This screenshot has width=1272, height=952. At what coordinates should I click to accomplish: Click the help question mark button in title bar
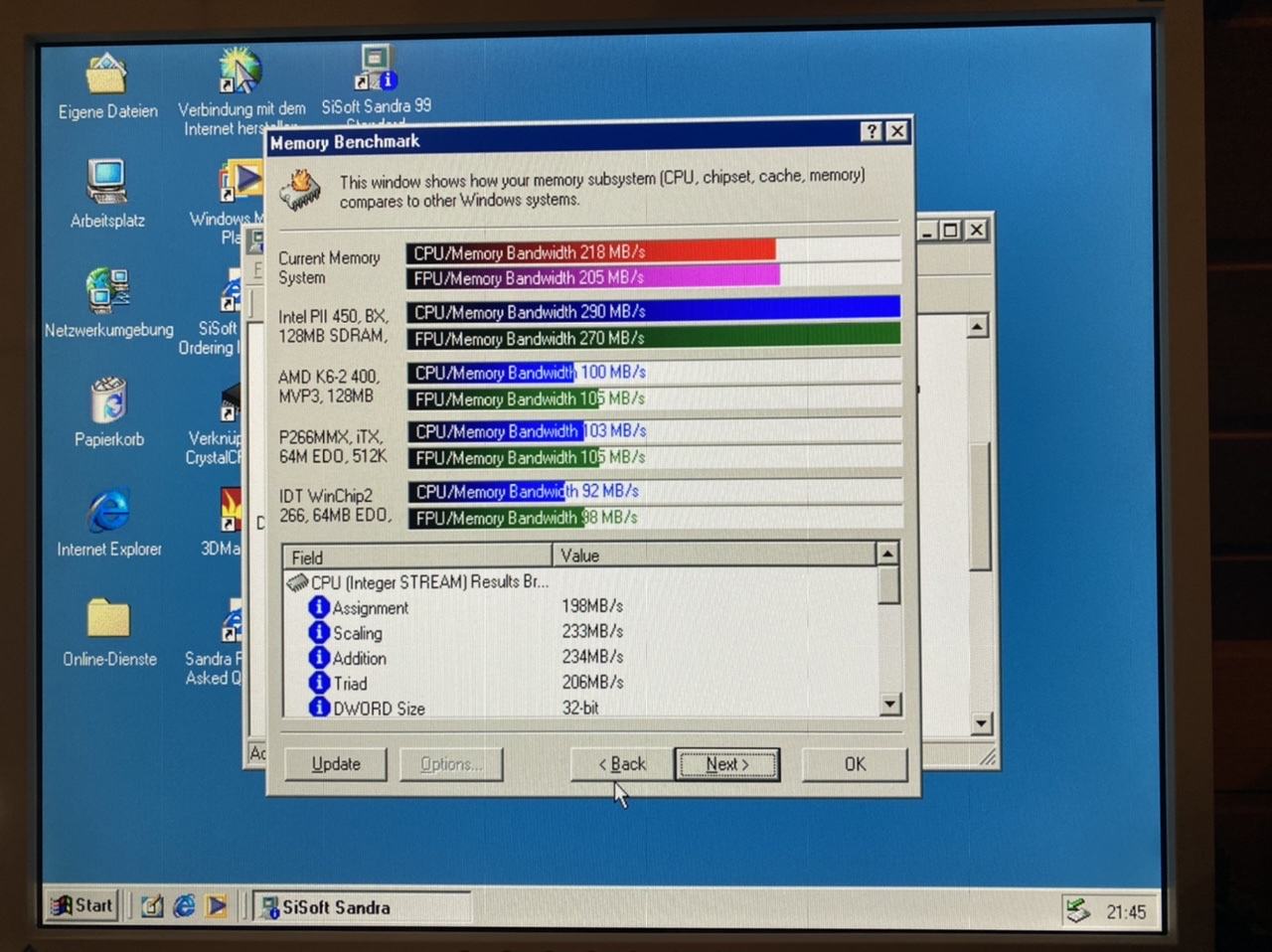click(871, 131)
